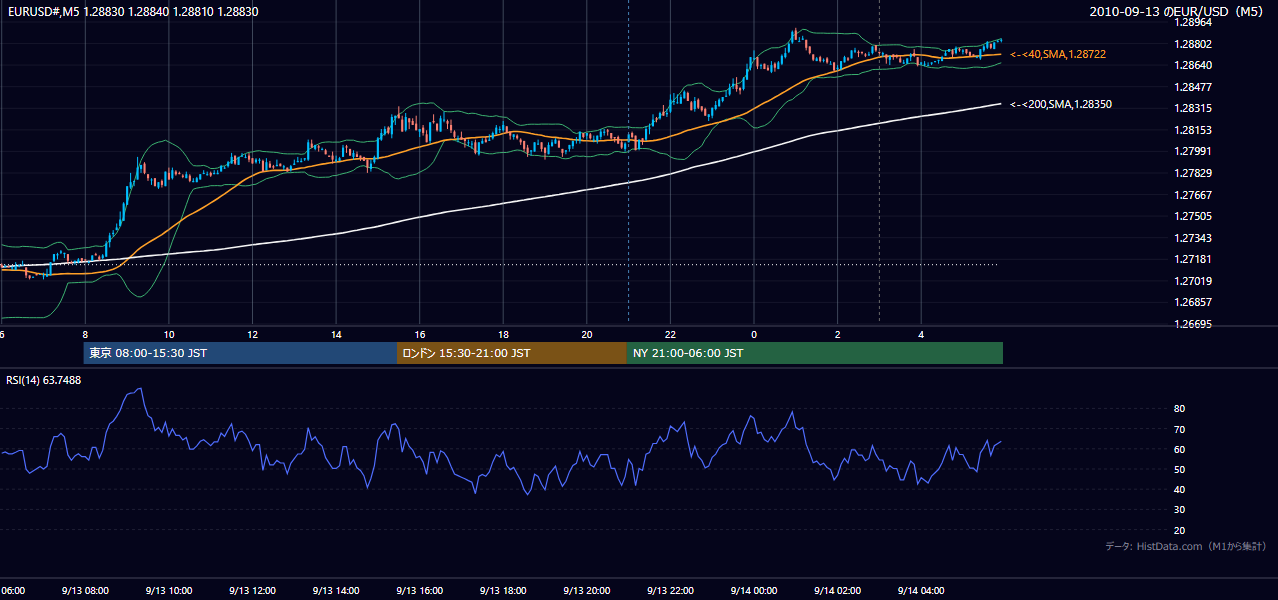The image size is (1278, 600).
Task: Click the 9/13 22:00 time axis label
Action: (670, 591)
